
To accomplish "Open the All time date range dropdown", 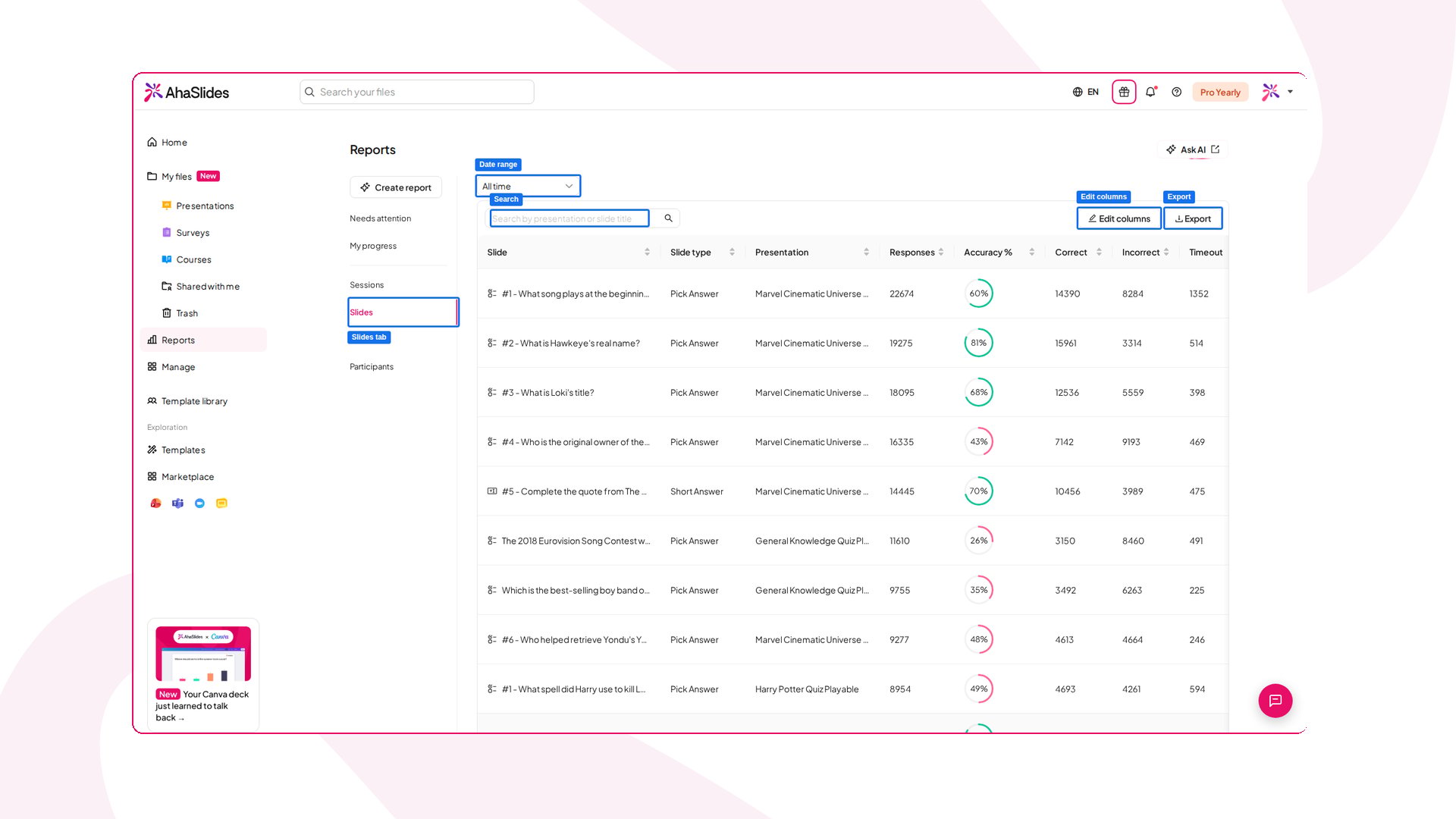I will (x=528, y=186).
